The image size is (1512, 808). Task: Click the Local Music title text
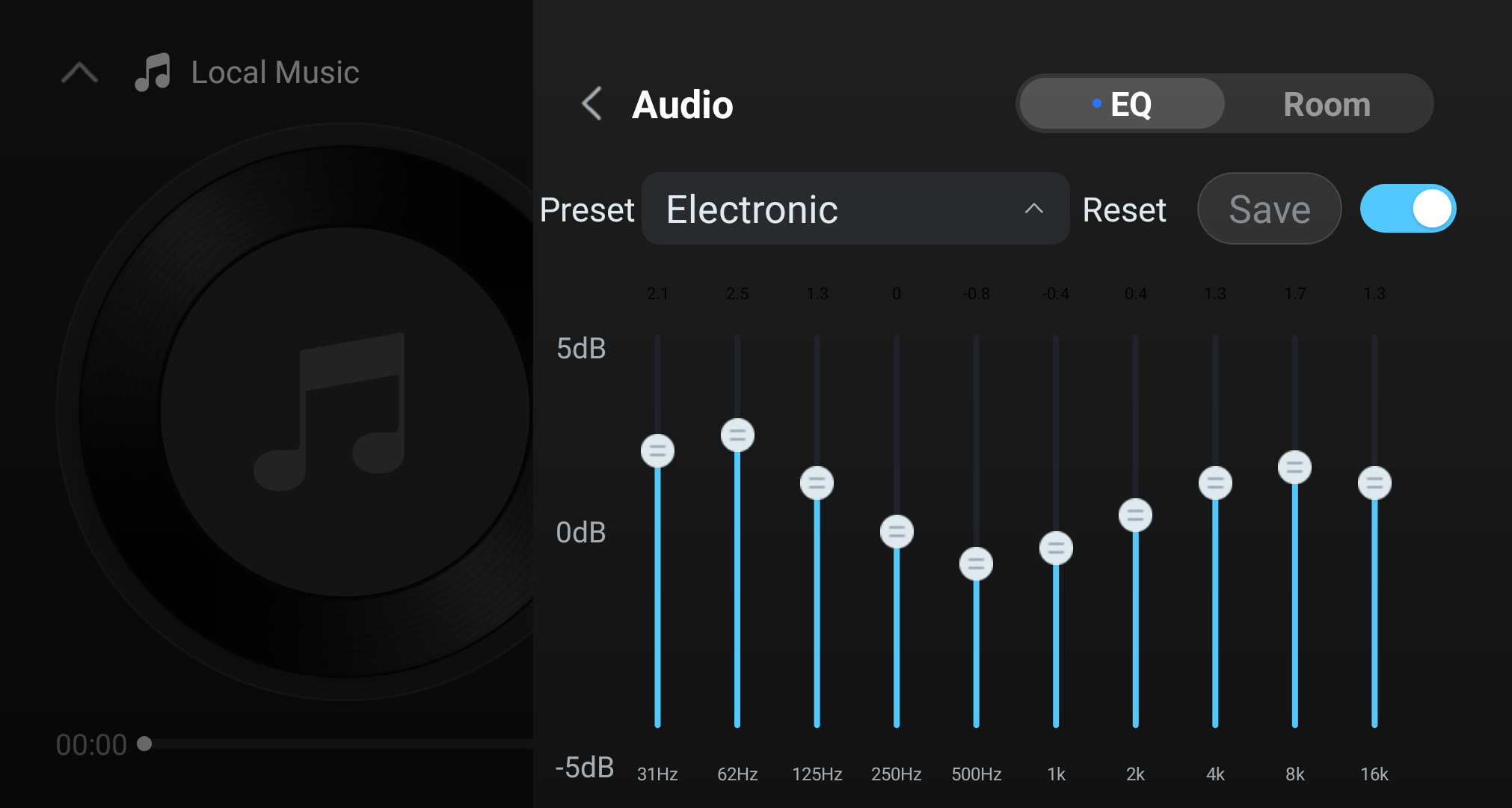point(275,73)
